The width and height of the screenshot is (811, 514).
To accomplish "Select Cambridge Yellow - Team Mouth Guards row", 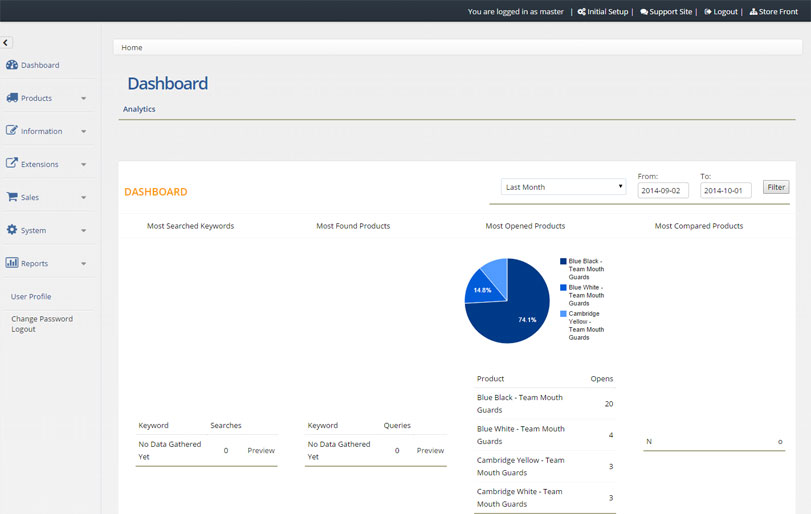I will point(545,466).
